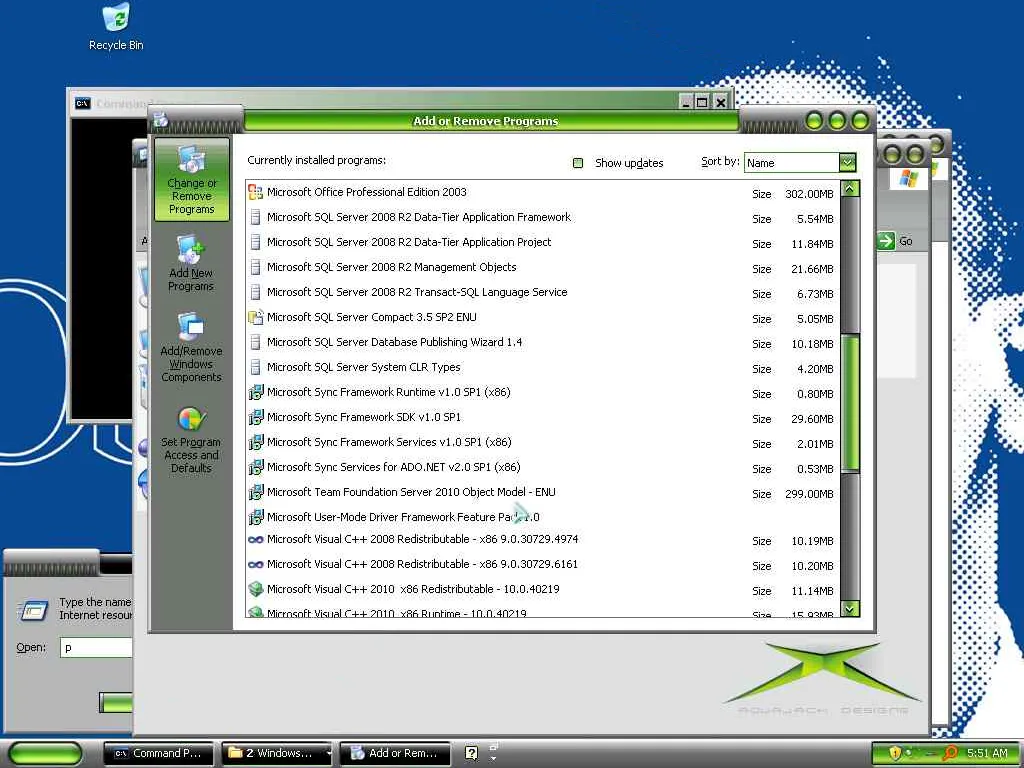
Task: Click the Go button in the background window
Action: [x=895, y=241]
